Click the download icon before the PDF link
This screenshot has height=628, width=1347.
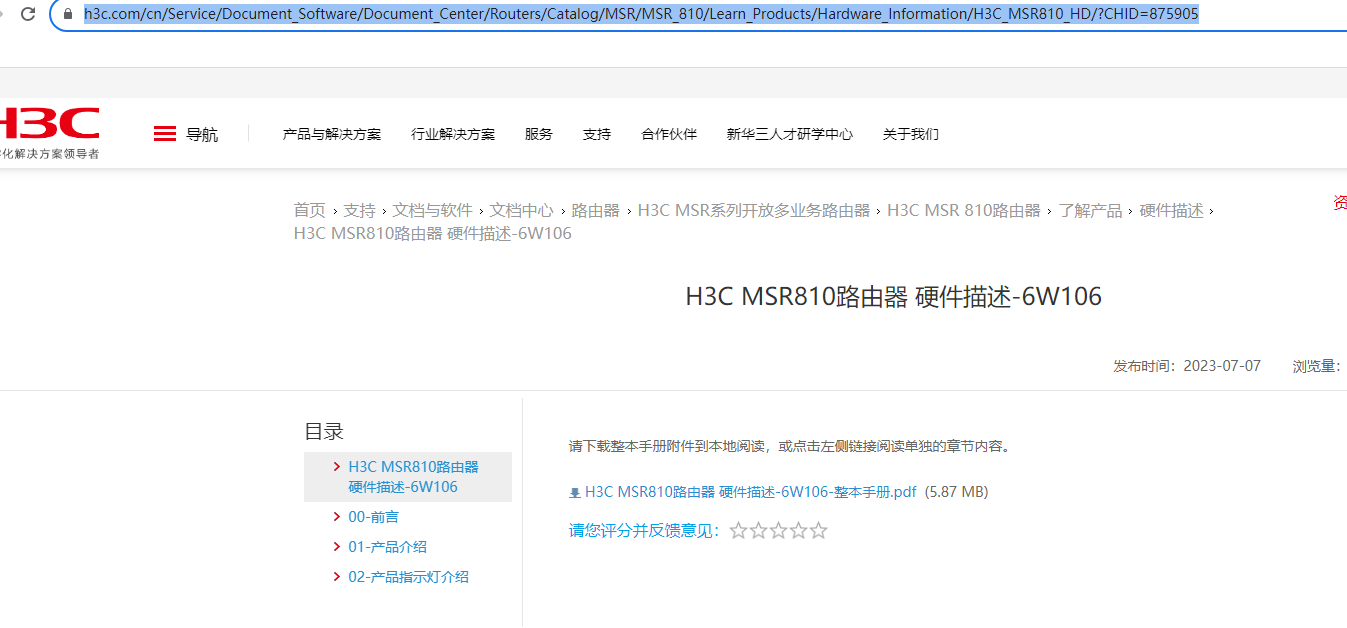(574, 493)
